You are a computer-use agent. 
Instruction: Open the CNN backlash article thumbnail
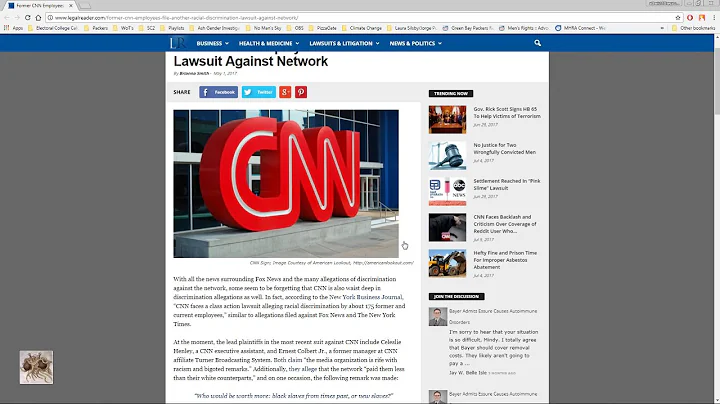click(x=447, y=227)
